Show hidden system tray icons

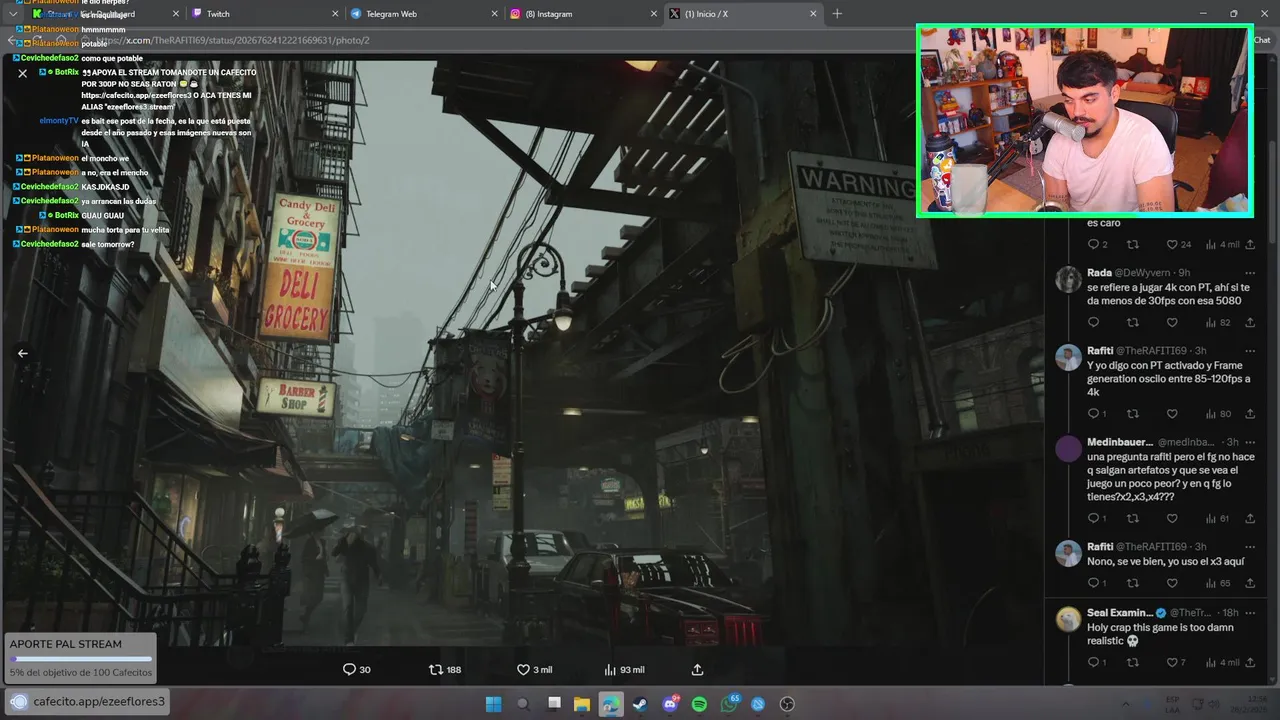[x=1126, y=704]
